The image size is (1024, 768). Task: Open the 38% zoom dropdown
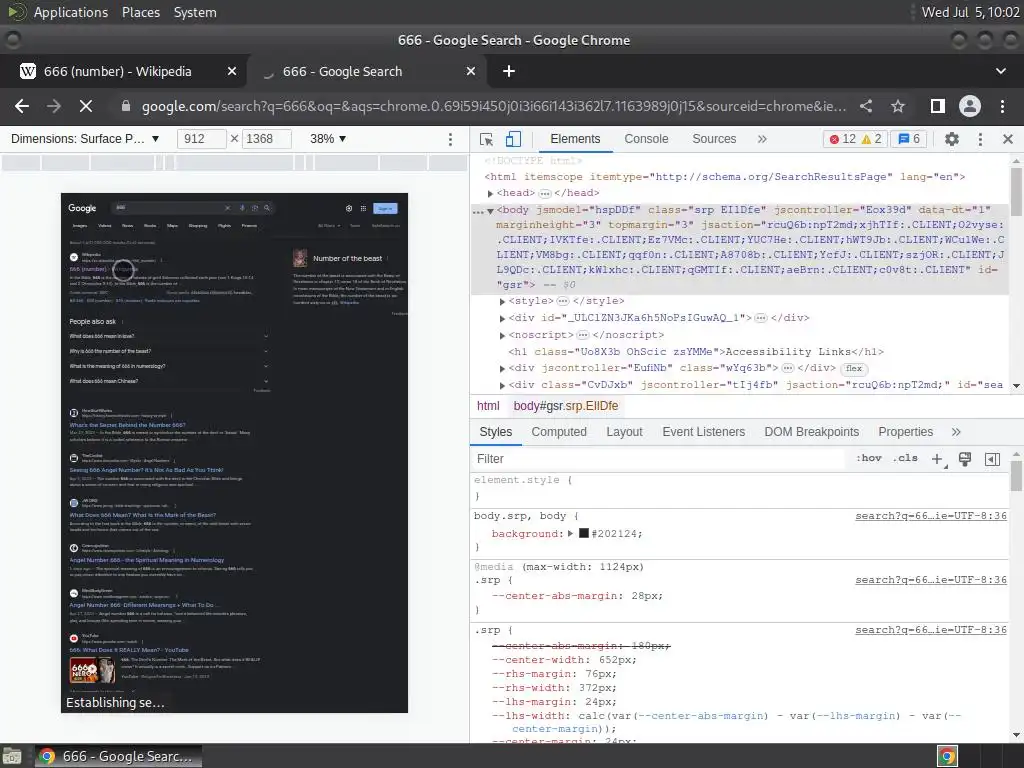click(x=328, y=138)
